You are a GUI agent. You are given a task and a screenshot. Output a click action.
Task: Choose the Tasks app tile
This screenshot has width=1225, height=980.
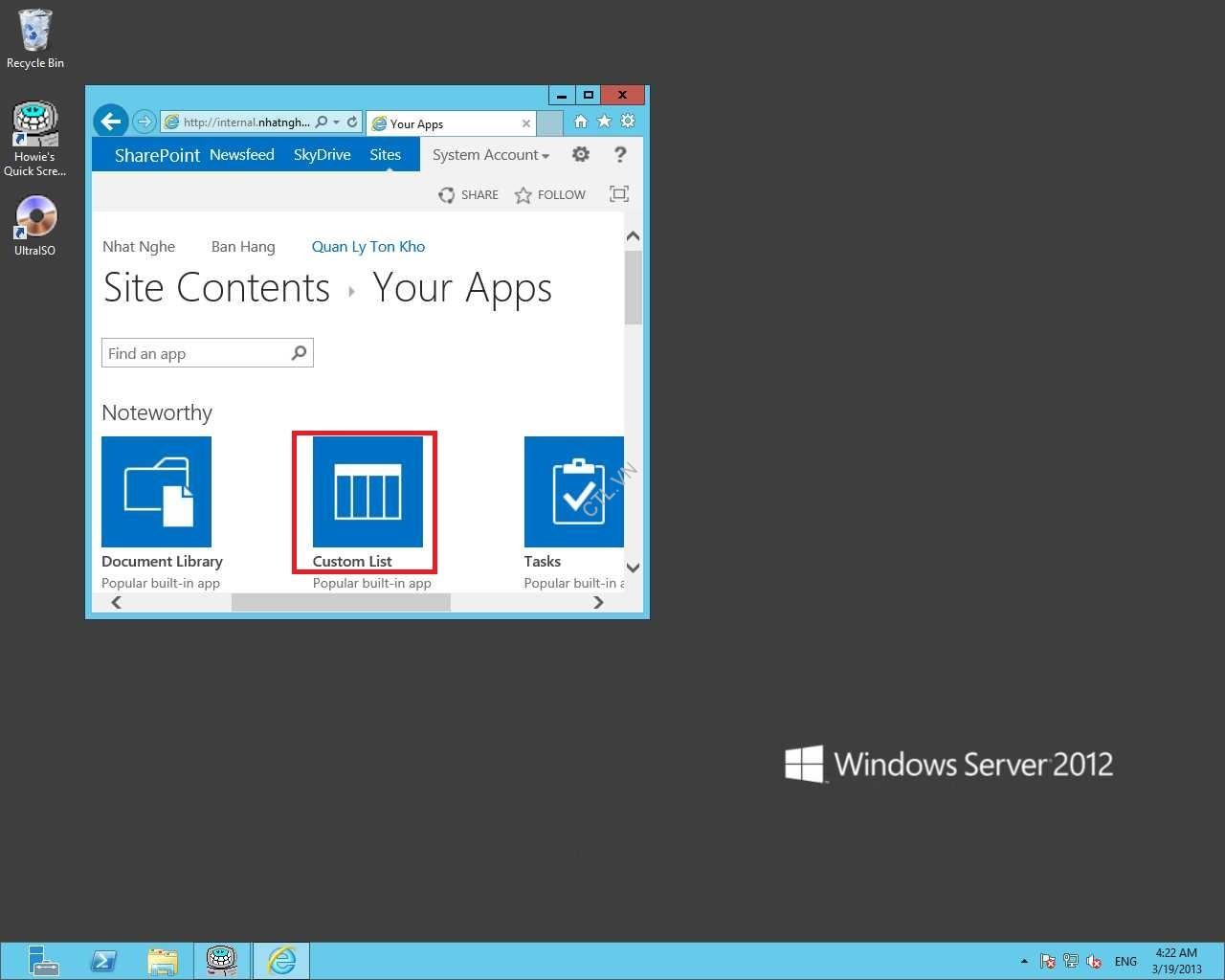[573, 492]
